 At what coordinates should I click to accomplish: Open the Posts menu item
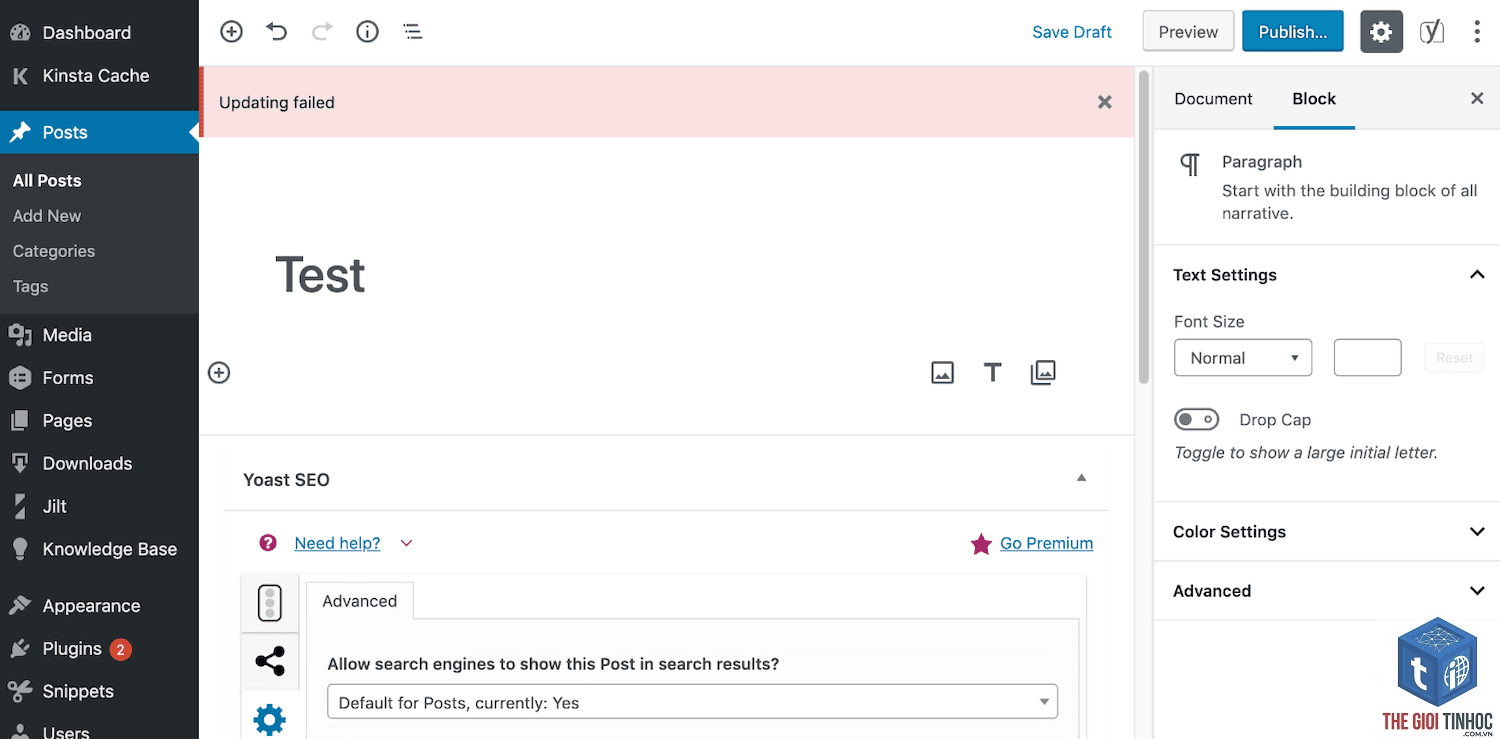coord(99,132)
